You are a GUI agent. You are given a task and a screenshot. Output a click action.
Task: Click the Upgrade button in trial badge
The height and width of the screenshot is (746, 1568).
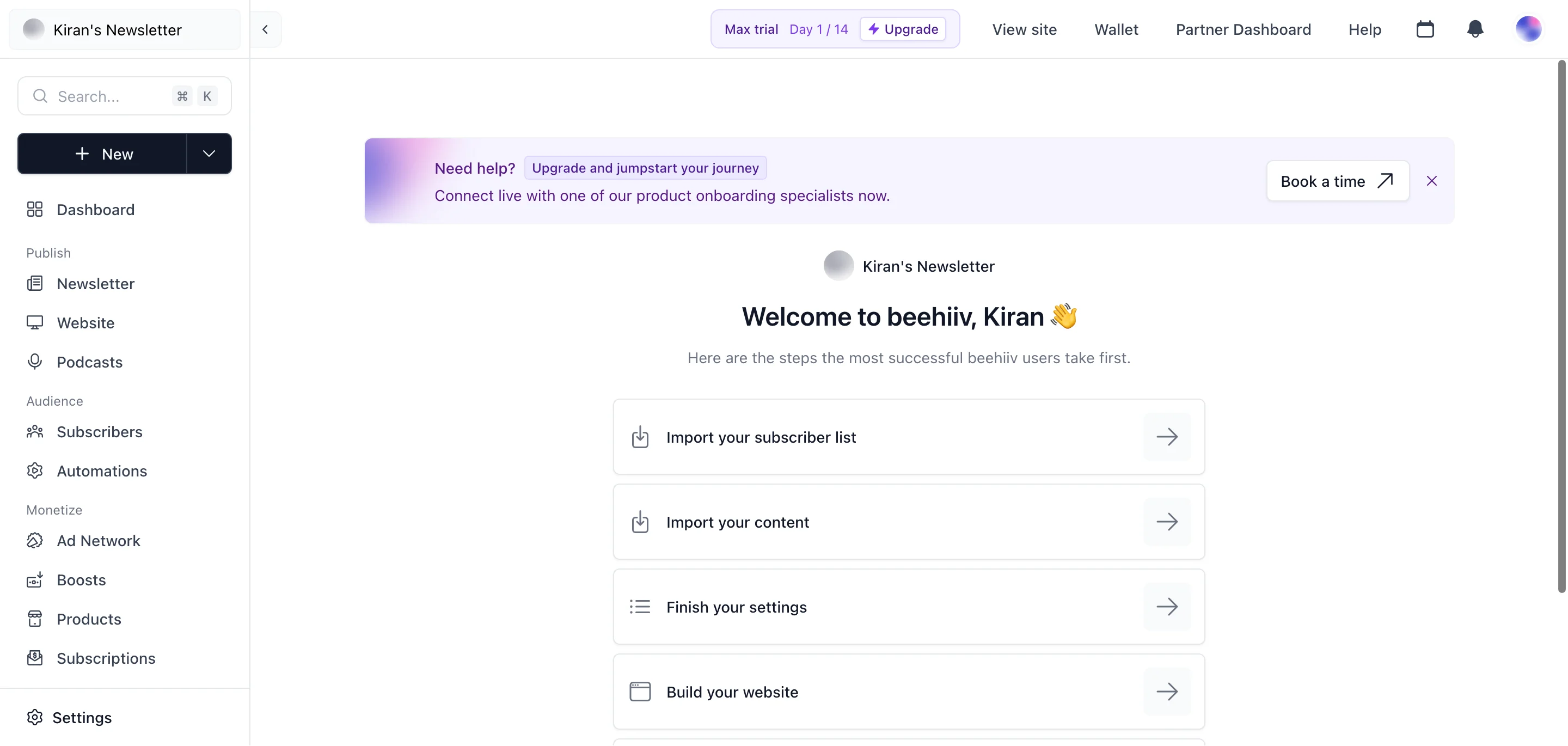[903, 29]
